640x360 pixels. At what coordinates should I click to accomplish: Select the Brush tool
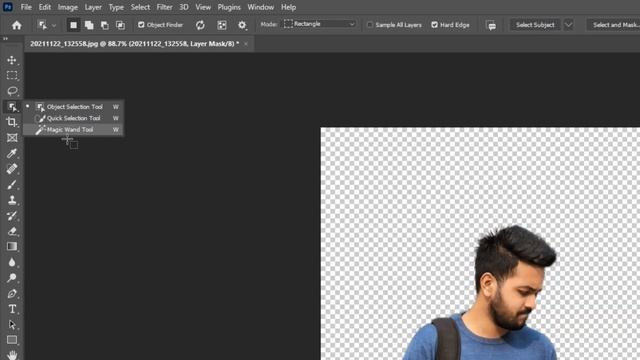coord(12,184)
